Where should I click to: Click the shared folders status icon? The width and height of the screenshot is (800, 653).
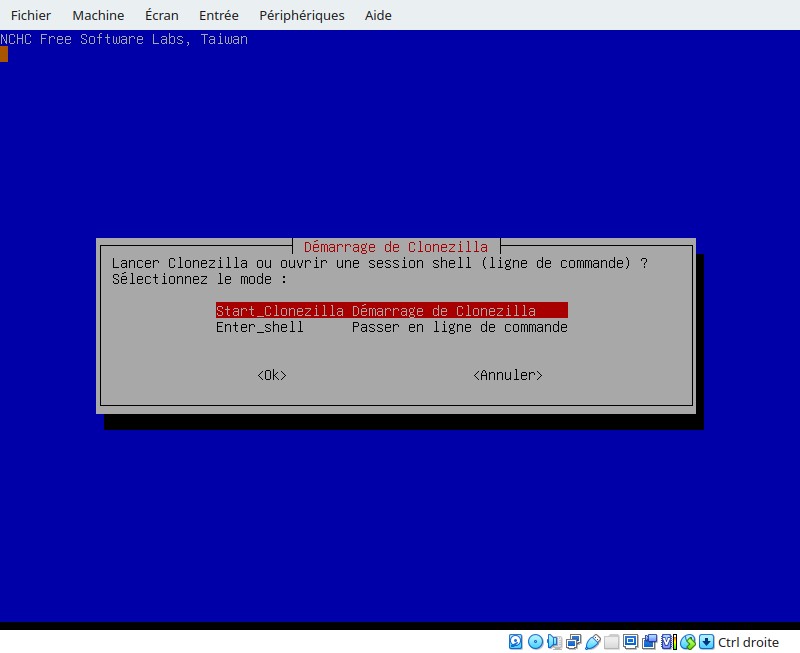611,642
